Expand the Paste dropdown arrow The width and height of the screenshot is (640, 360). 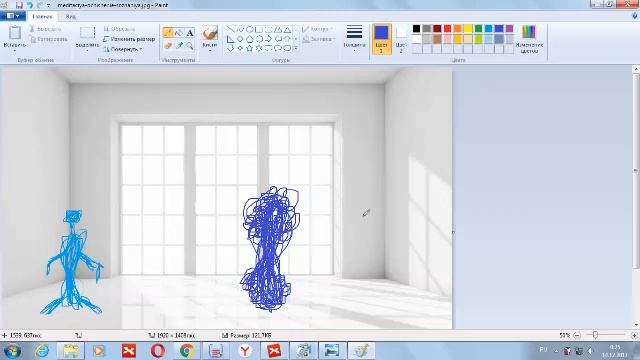(15, 50)
